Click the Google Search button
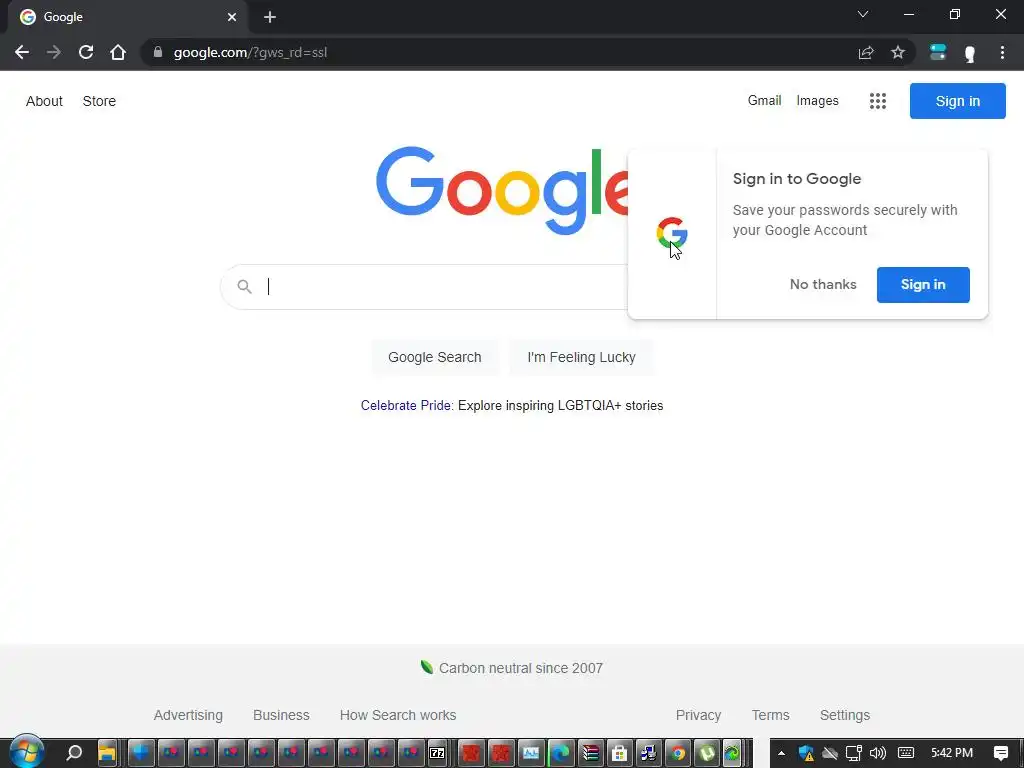1024x768 pixels. point(434,357)
